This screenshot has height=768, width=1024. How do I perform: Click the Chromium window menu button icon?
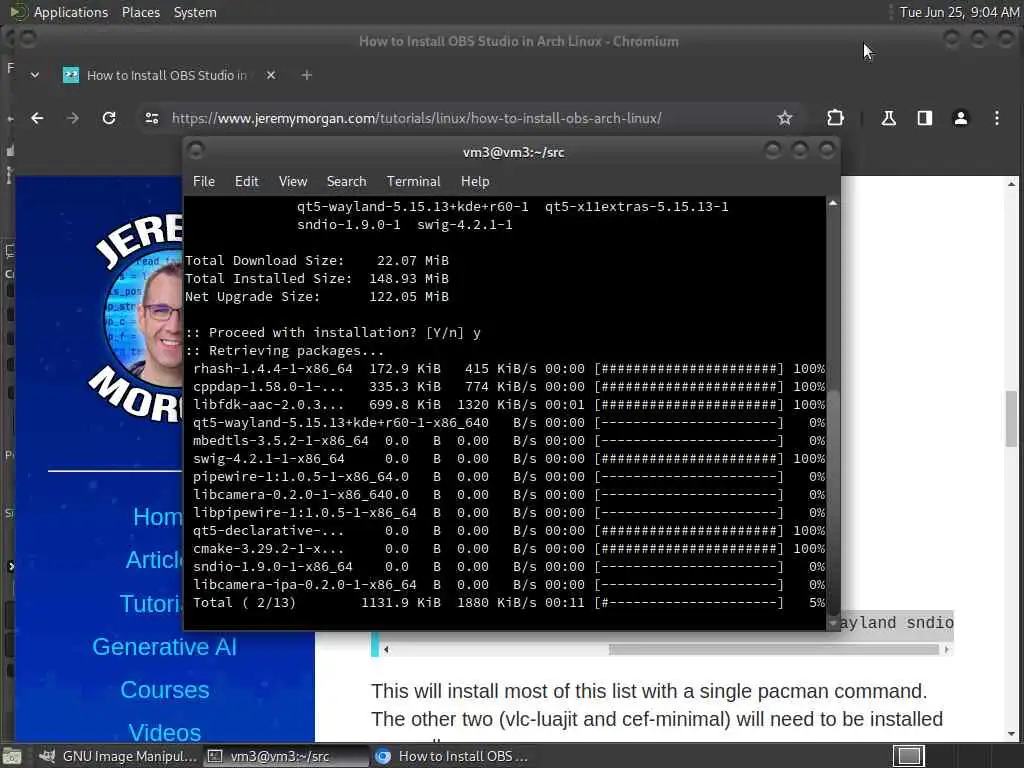[27, 39]
